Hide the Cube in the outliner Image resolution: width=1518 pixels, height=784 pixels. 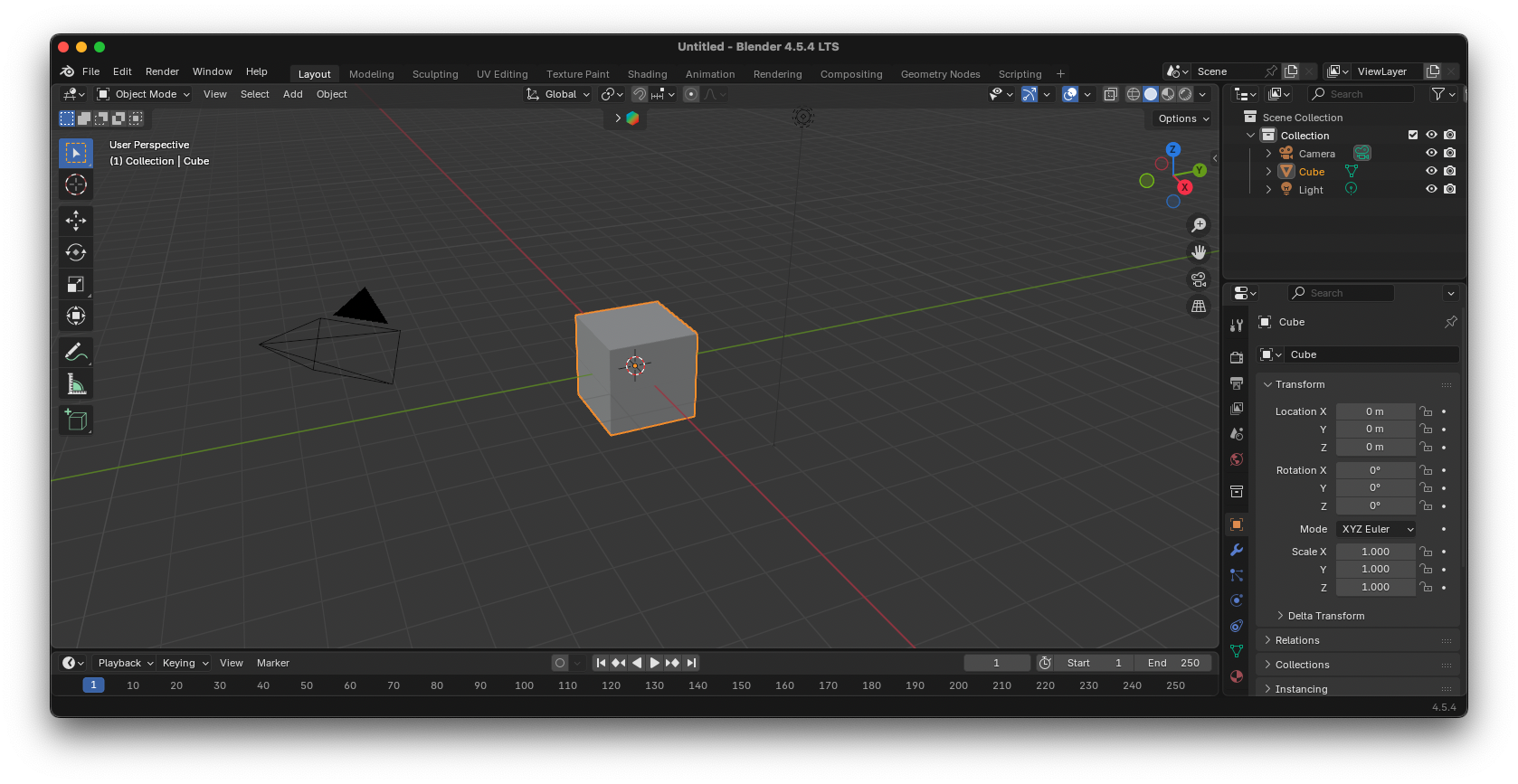tap(1431, 171)
